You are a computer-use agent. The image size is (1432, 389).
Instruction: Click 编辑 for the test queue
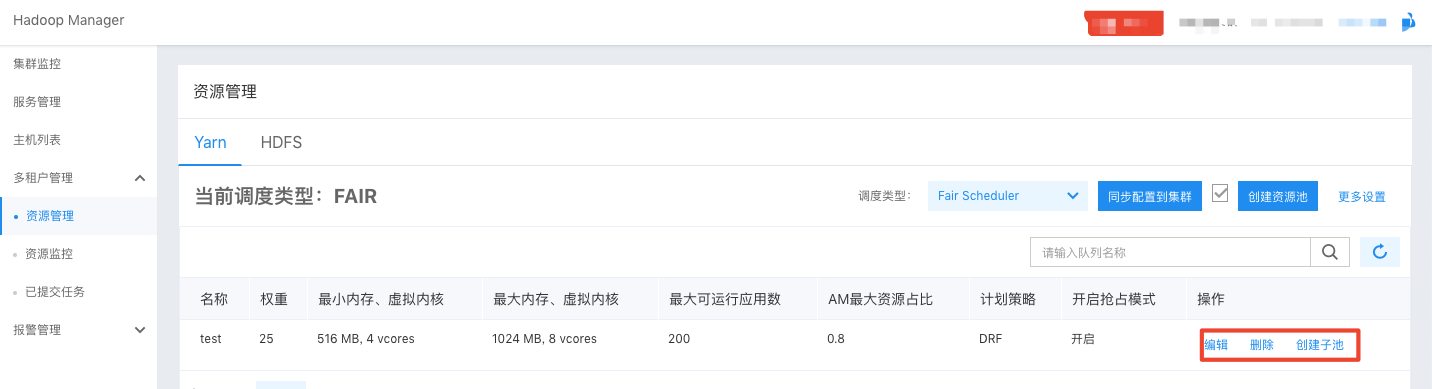[1216, 345]
